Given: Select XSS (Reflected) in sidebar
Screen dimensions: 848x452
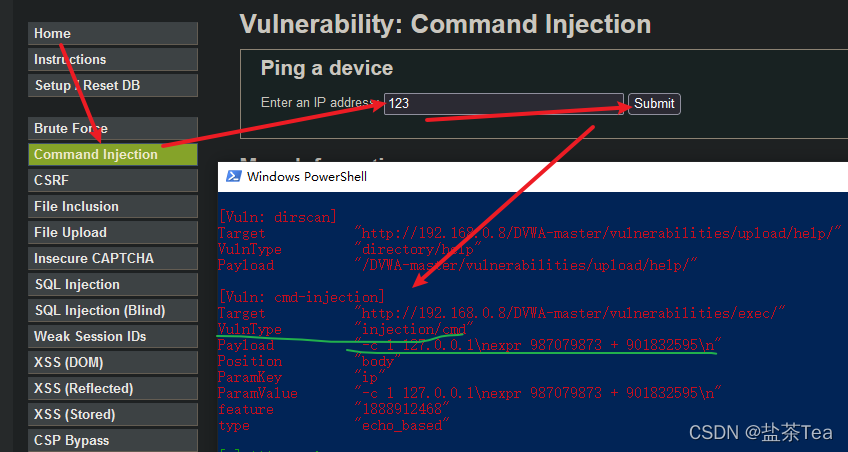Looking at the screenshot, I should (x=113, y=388).
